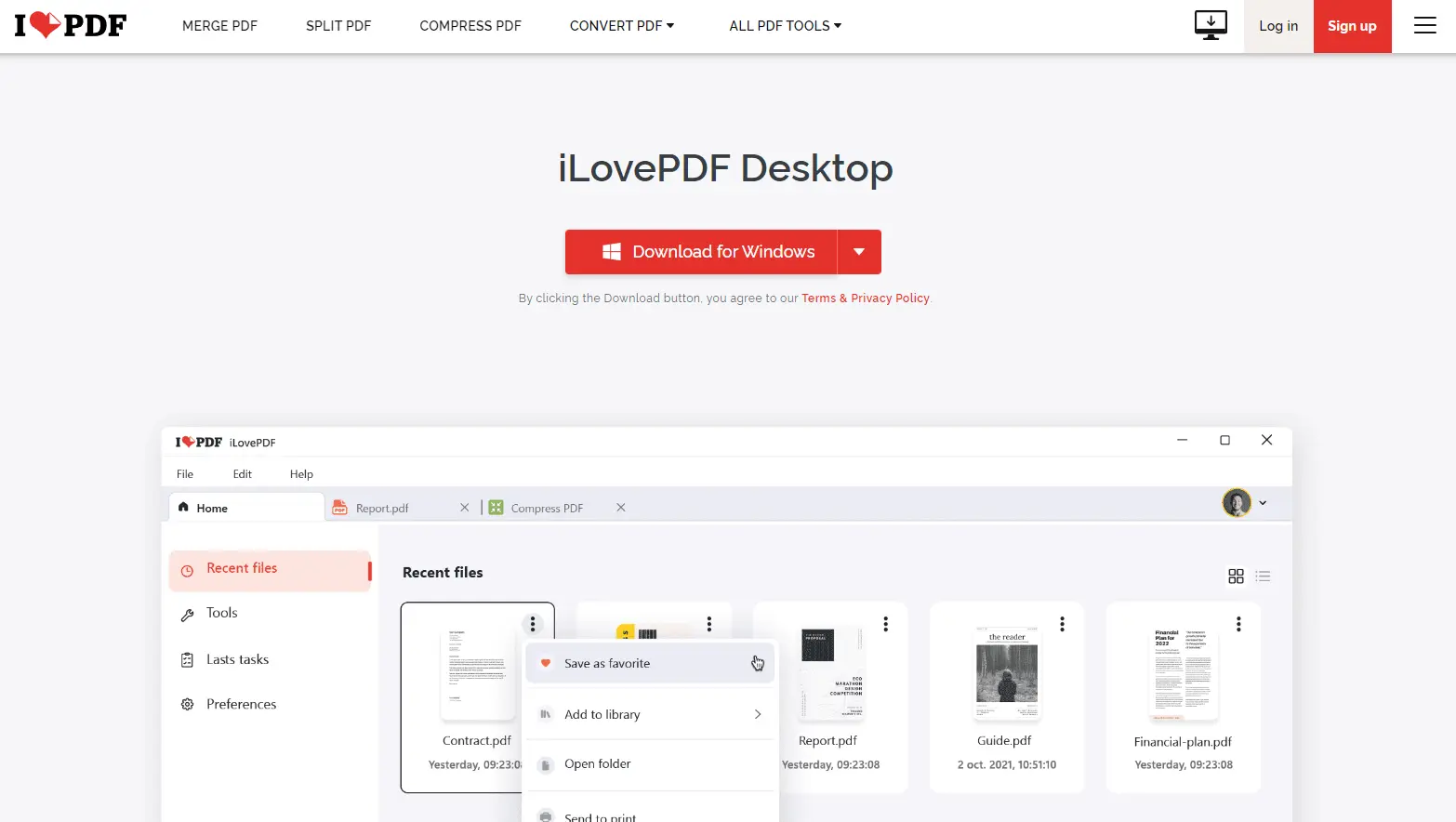This screenshot has height=822, width=1456.
Task: Open the Guide.pdf thumbnail
Action: pyautogui.click(x=1007, y=673)
